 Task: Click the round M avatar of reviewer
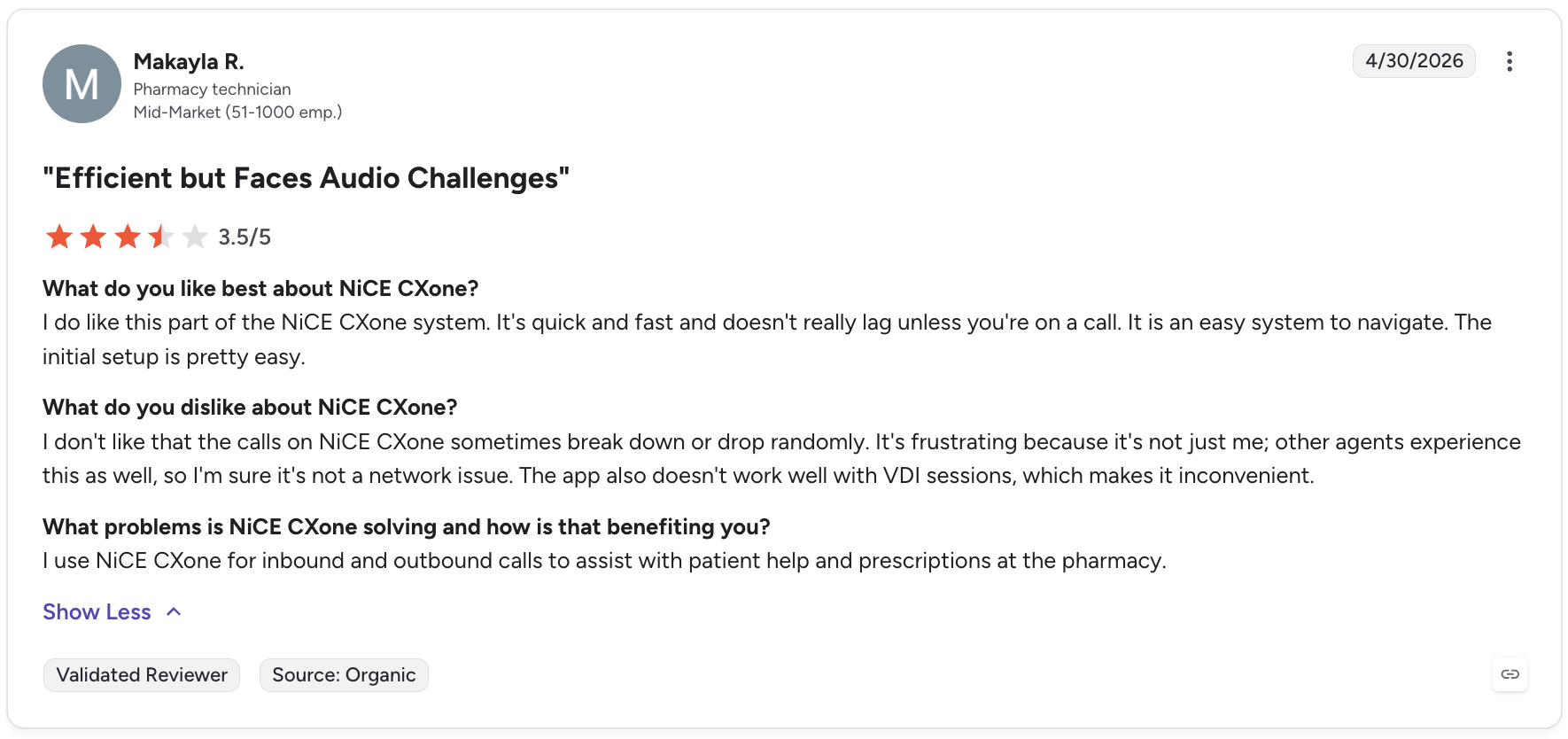(x=82, y=84)
